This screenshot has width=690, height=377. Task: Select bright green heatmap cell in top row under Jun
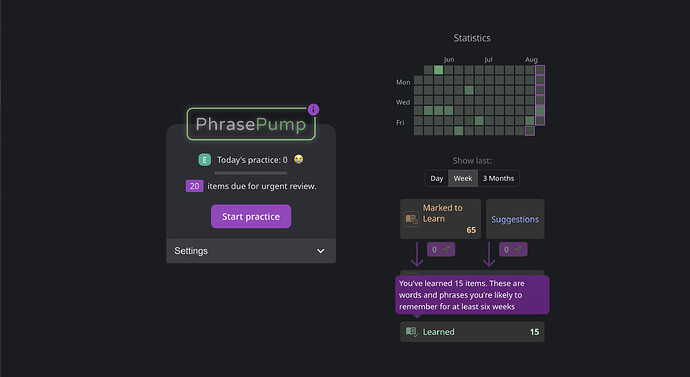[438, 70]
